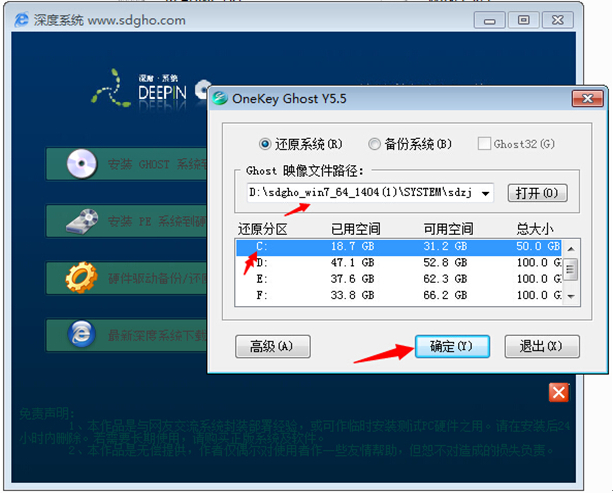The height and width of the screenshot is (493, 613).
Task: Expand the Ghost image path dropdown arrow
Action: tap(485, 192)
